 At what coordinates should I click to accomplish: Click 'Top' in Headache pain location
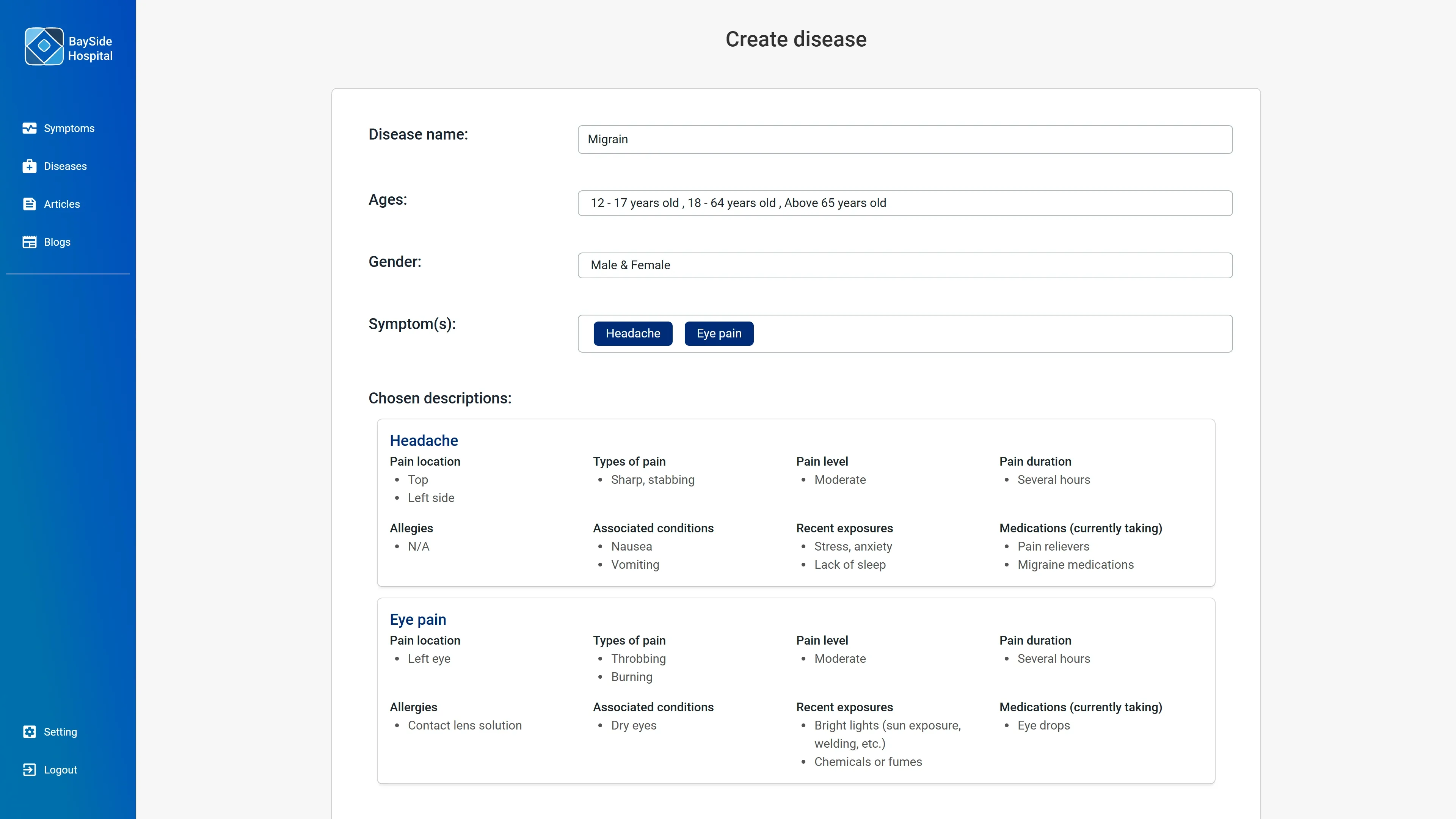coord(418,480)
